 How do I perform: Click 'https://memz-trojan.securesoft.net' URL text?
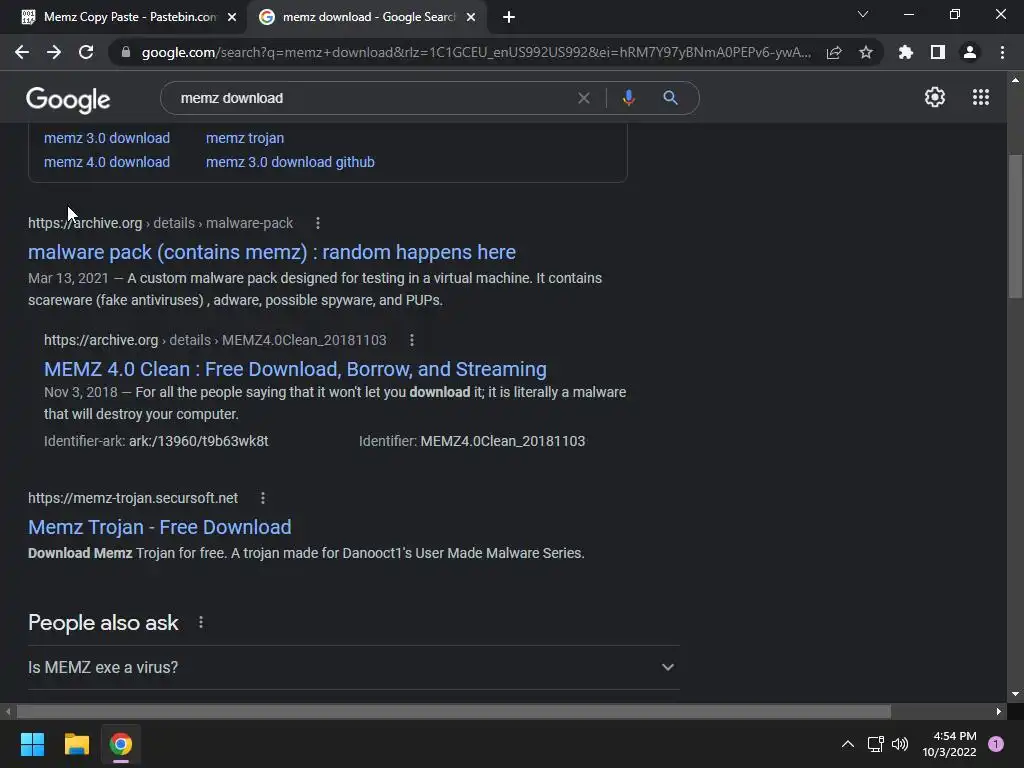click(x=133, y=498)
